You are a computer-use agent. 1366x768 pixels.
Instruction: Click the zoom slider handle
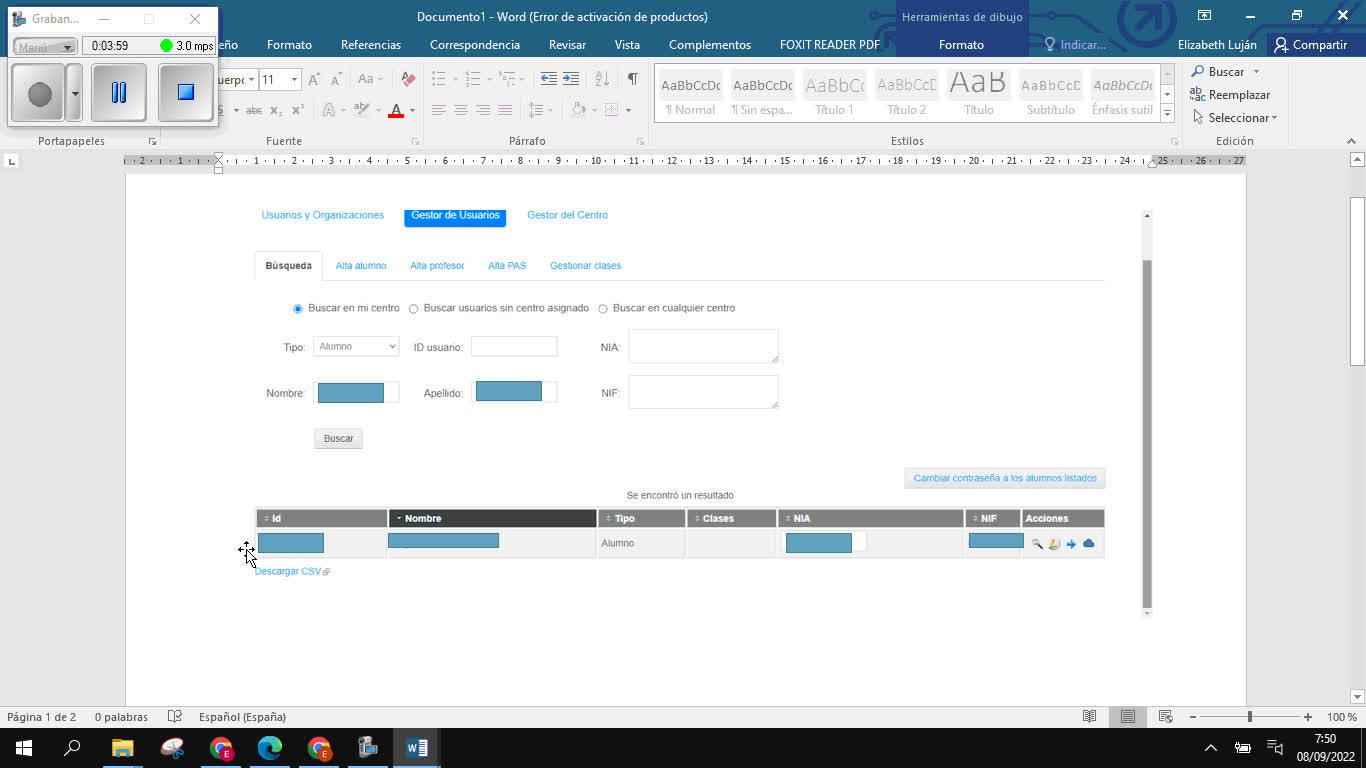coord(1249,717)
